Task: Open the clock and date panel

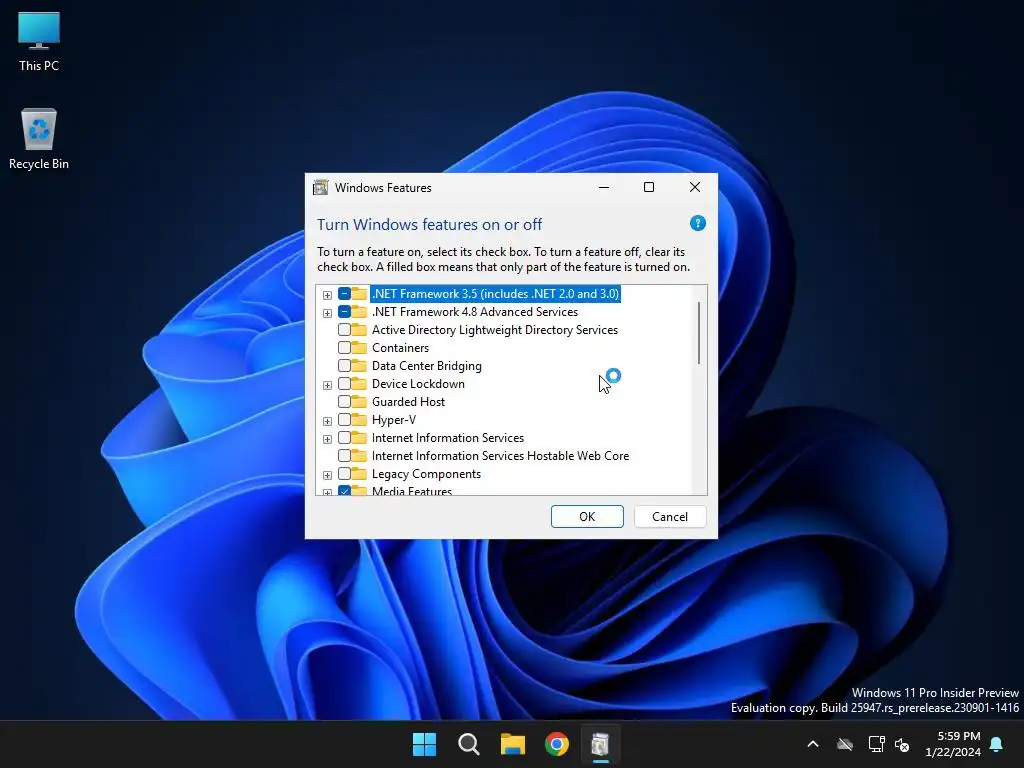Action: 953,744
